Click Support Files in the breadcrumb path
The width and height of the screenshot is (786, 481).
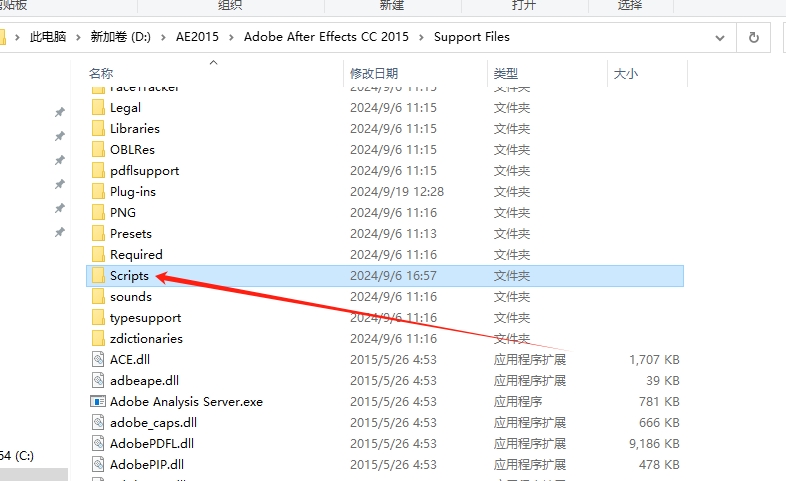pyautogui.click(x=472, y=37)
